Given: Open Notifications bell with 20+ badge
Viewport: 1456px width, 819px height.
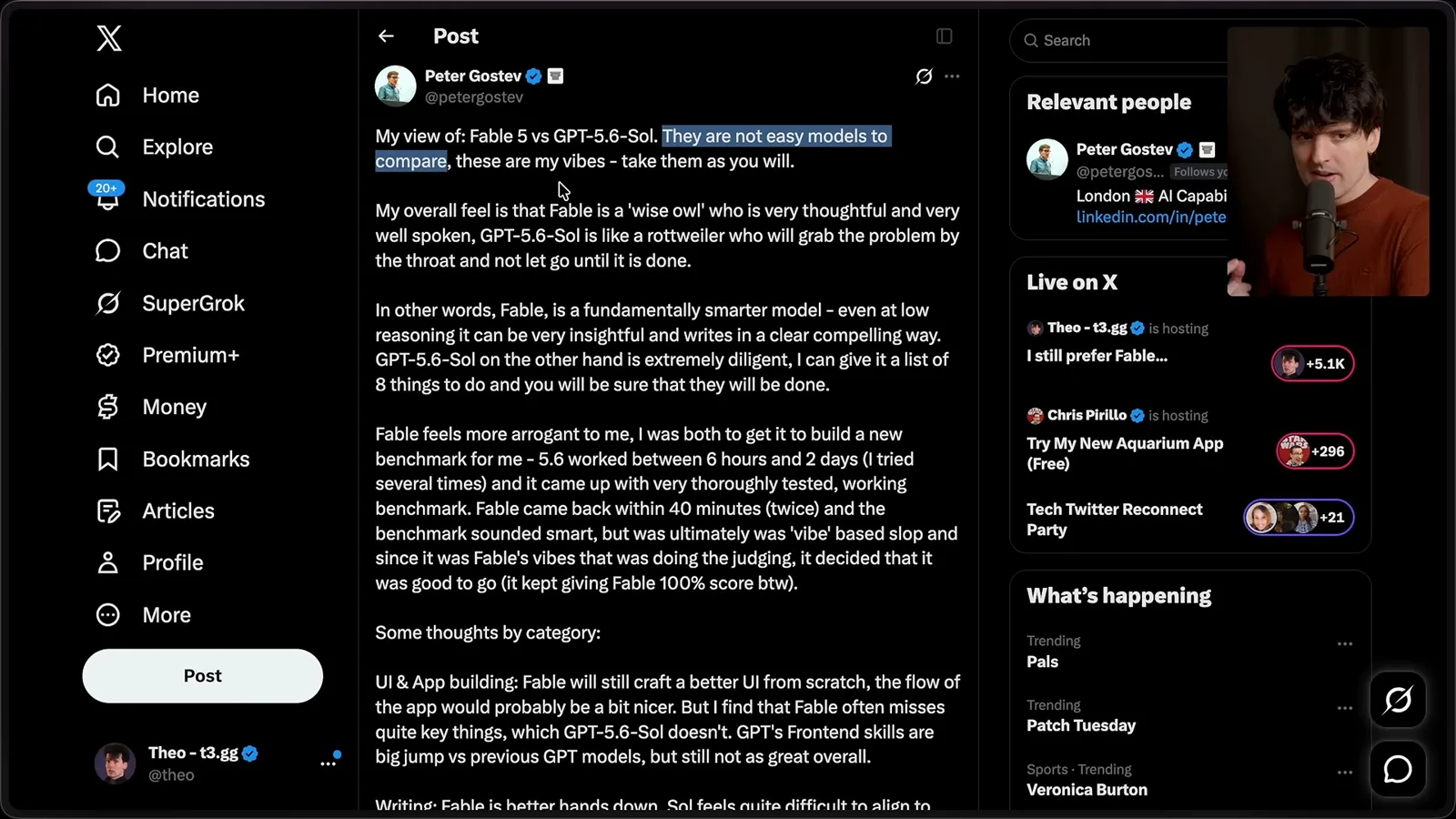Looking at the screenshot, I should click(x=107, y=197).
